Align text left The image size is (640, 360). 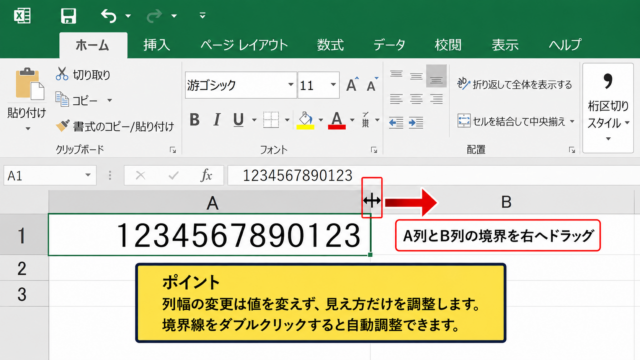tap(396, 99)
